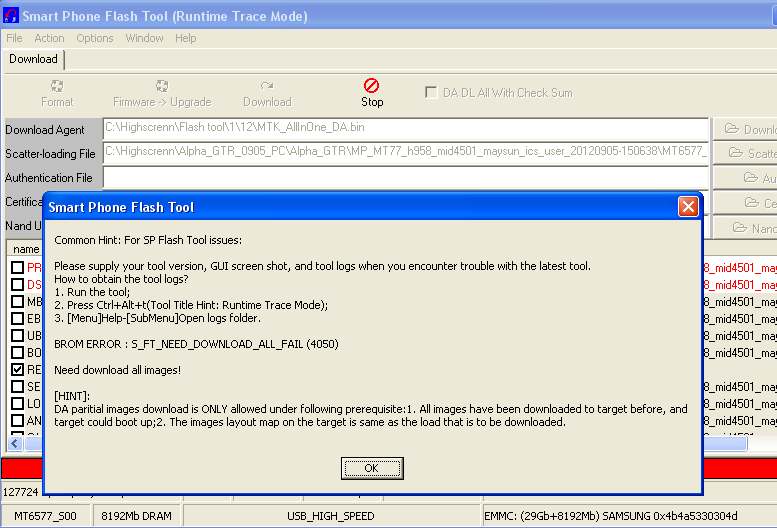
Task: Open the Action menu
Action: click(x=49, y=38)
